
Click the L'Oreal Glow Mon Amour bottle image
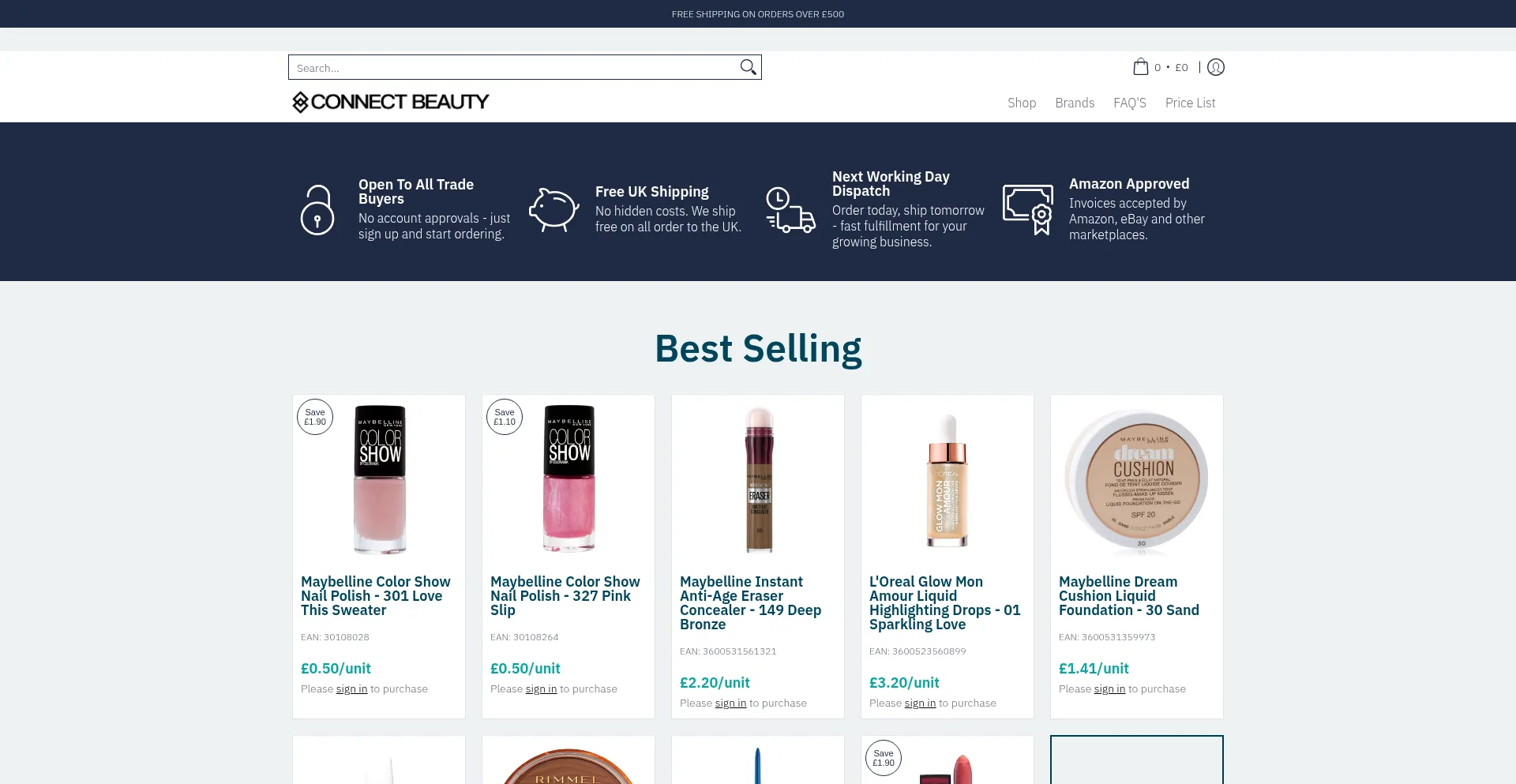click(x=947, y=480)
